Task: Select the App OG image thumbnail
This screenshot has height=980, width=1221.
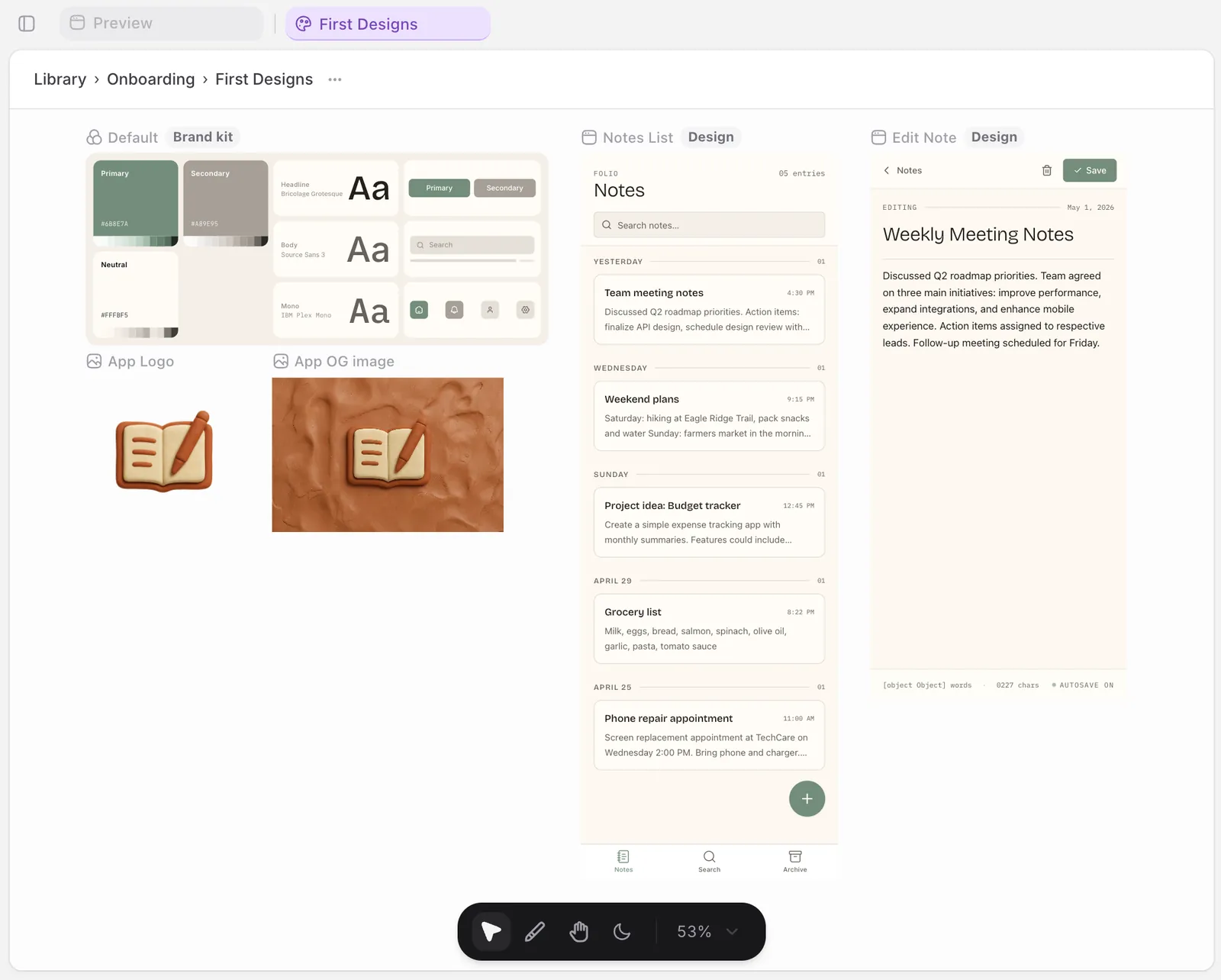Action: click(388, 455)
